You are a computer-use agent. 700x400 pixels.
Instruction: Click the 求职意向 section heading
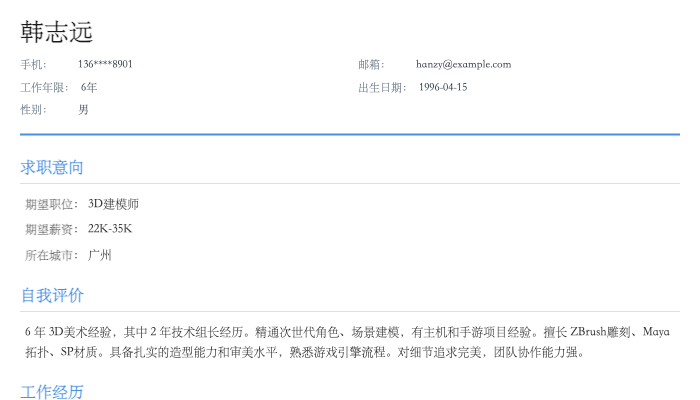[x=52, y=167]
